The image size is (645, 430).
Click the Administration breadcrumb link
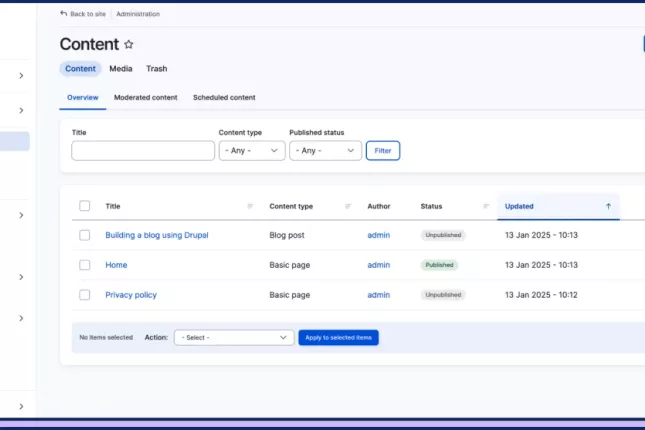point(138,14)
